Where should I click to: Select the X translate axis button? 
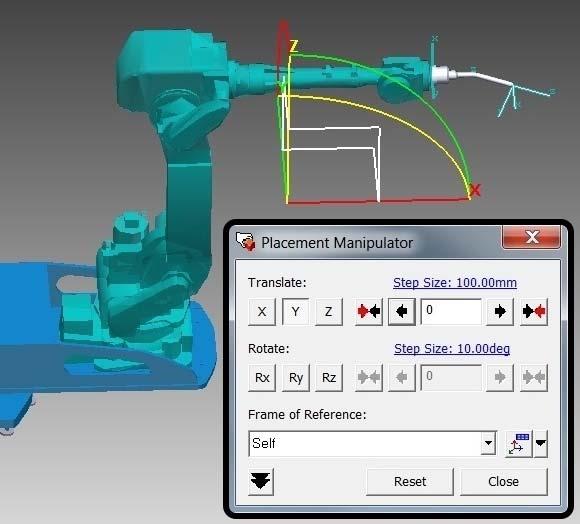click(262, 312)
